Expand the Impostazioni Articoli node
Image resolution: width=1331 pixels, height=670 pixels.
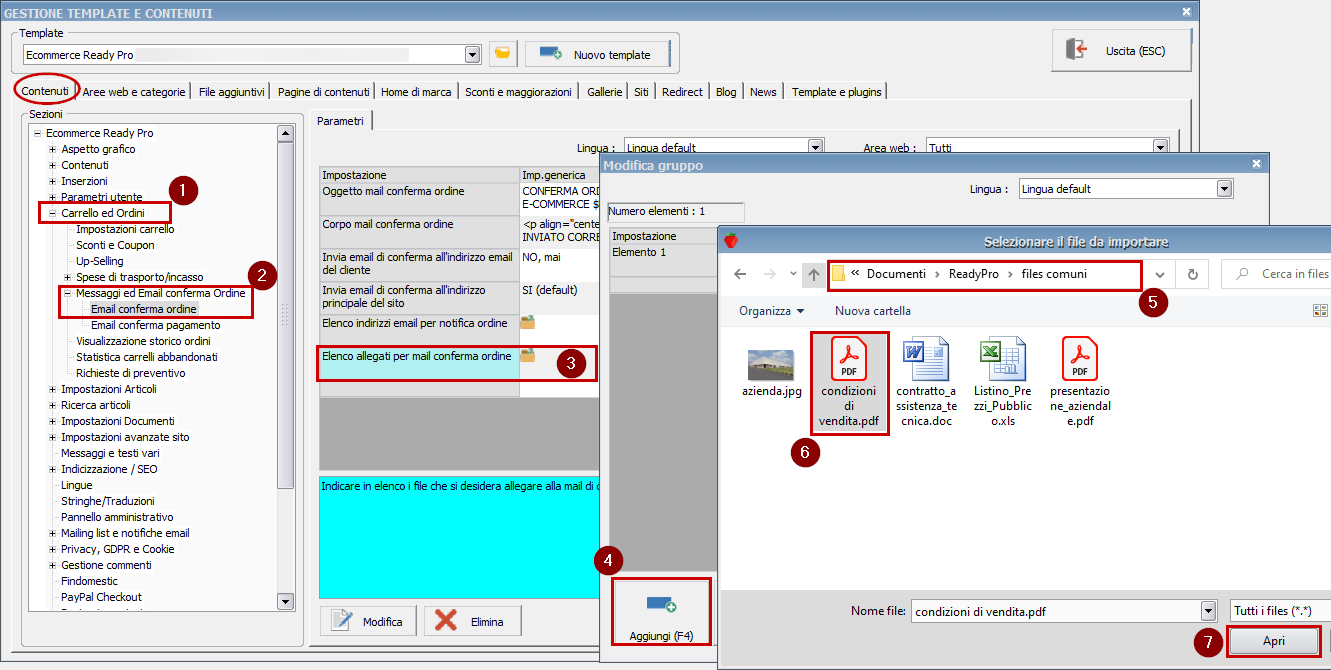(x=52, y=389)
